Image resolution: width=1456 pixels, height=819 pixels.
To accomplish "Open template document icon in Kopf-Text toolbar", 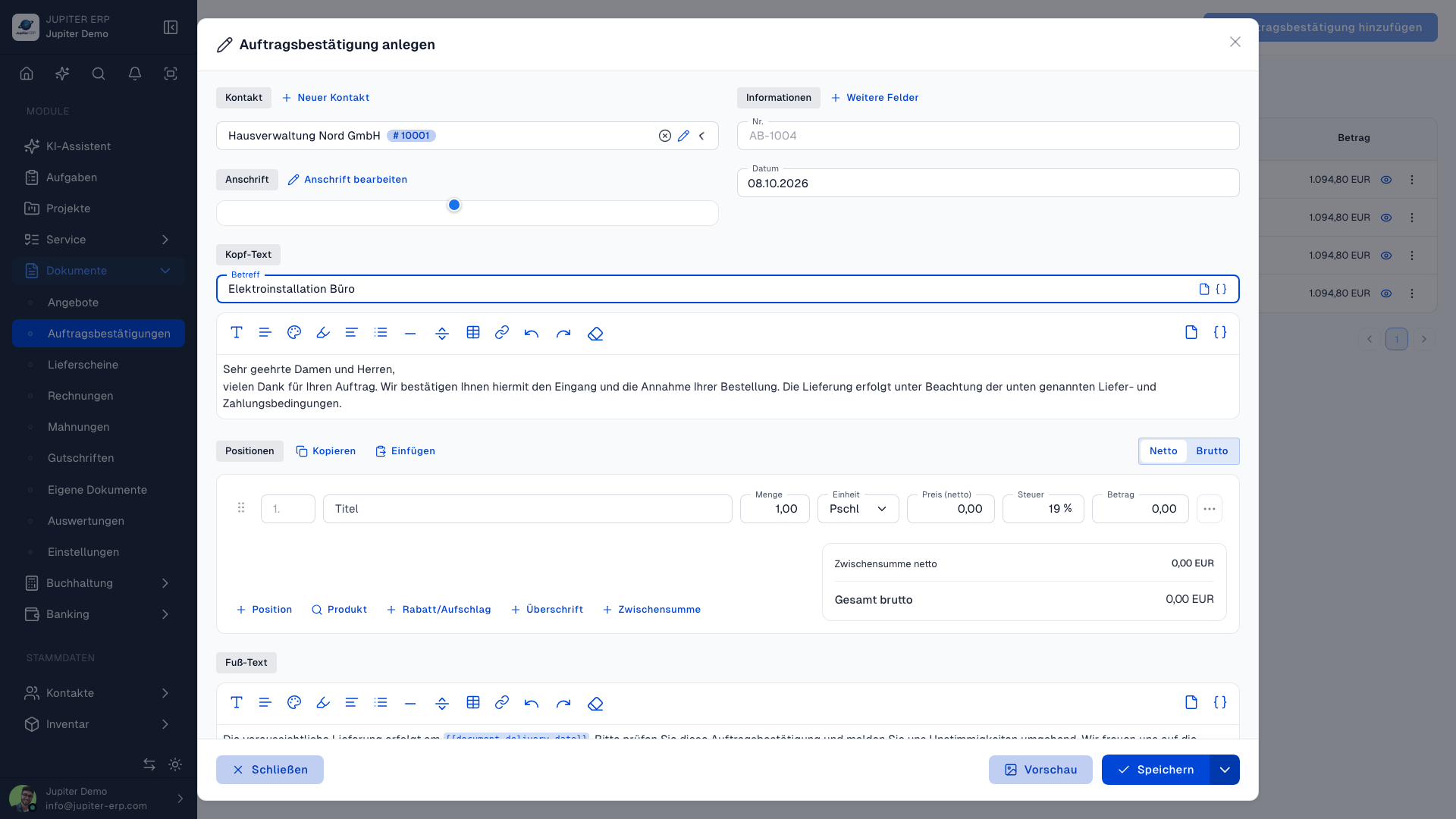I will 1191,332.
